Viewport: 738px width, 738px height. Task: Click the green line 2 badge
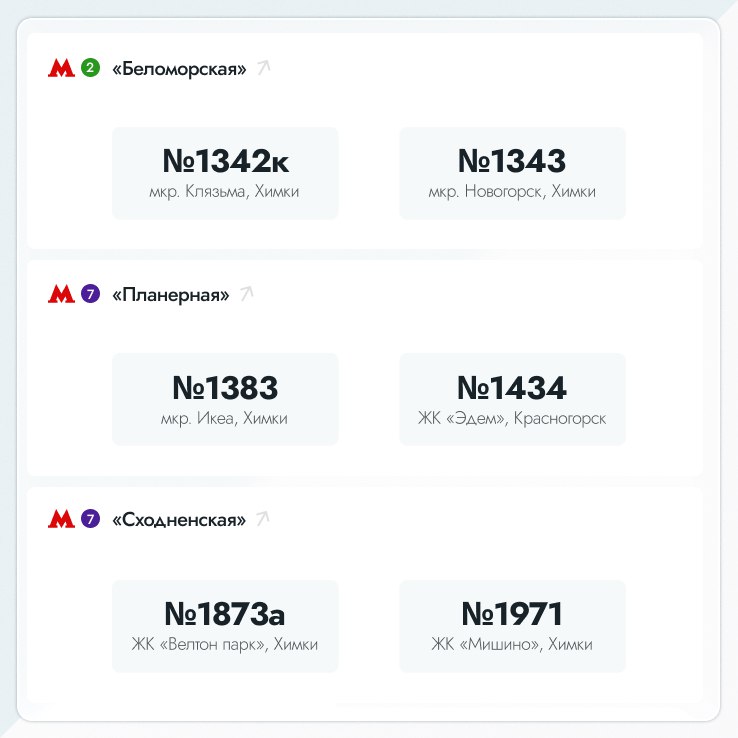[90, 68]
